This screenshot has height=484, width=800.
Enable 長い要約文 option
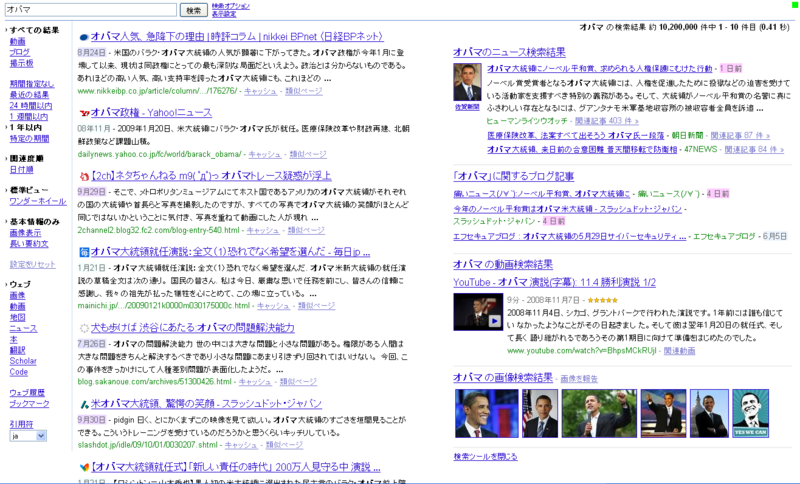[x=29, y=244]
